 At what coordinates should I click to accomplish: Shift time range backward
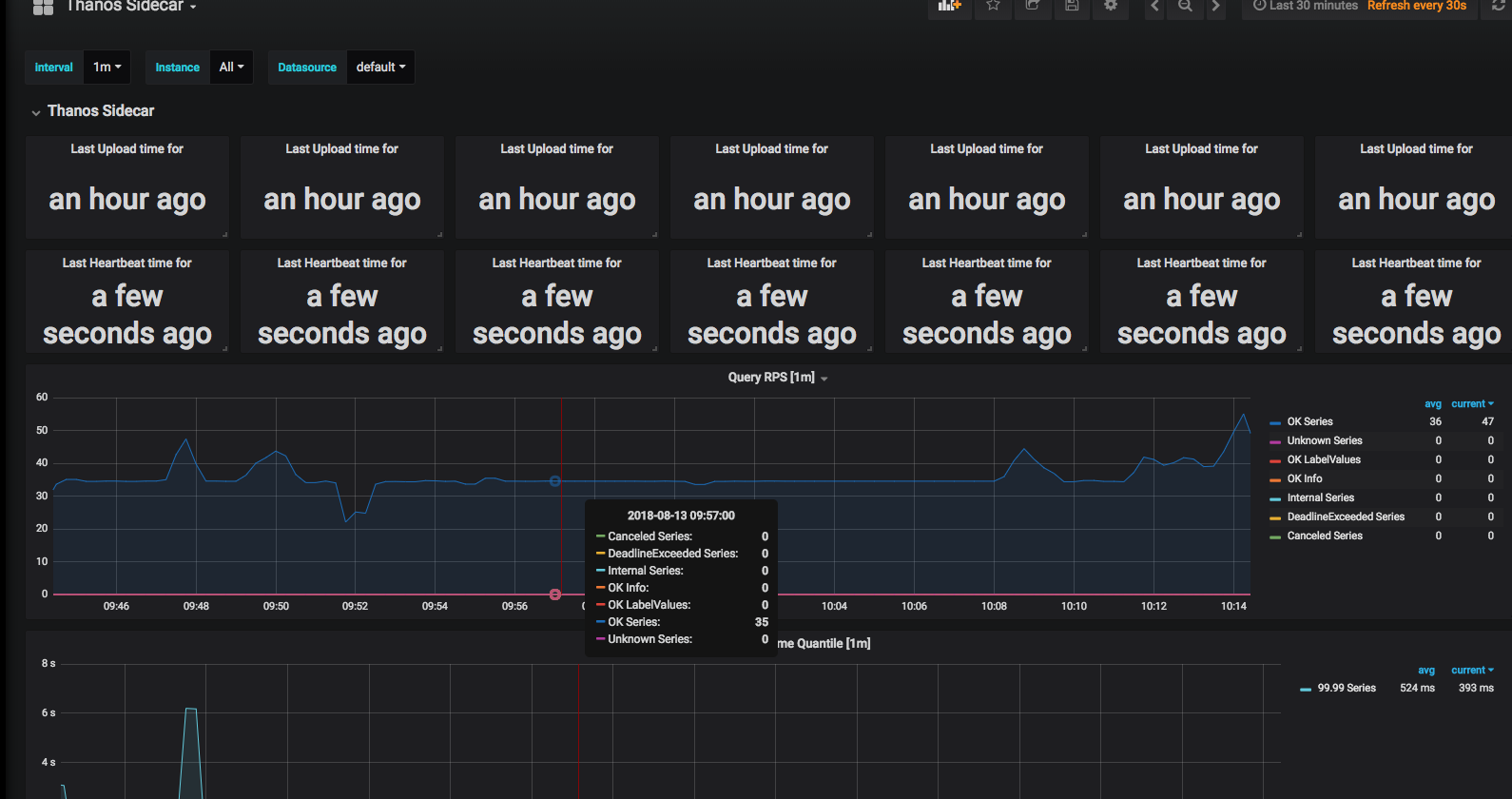tap(1154, 6)
